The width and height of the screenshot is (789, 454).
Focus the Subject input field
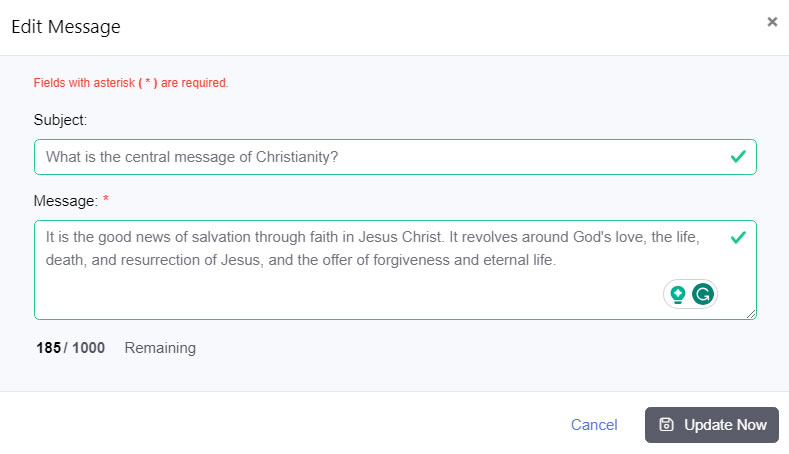[x=380, y=157]
